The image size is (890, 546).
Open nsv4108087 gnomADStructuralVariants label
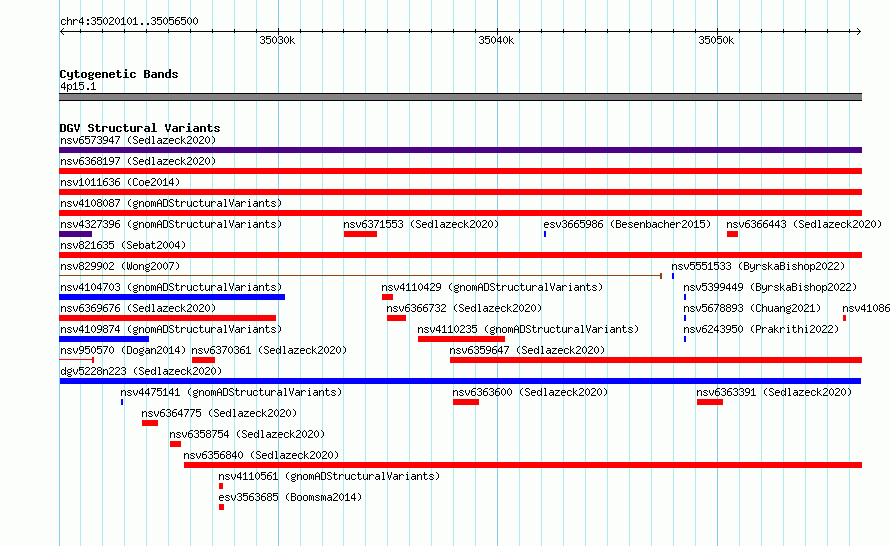tap(171, 203)
